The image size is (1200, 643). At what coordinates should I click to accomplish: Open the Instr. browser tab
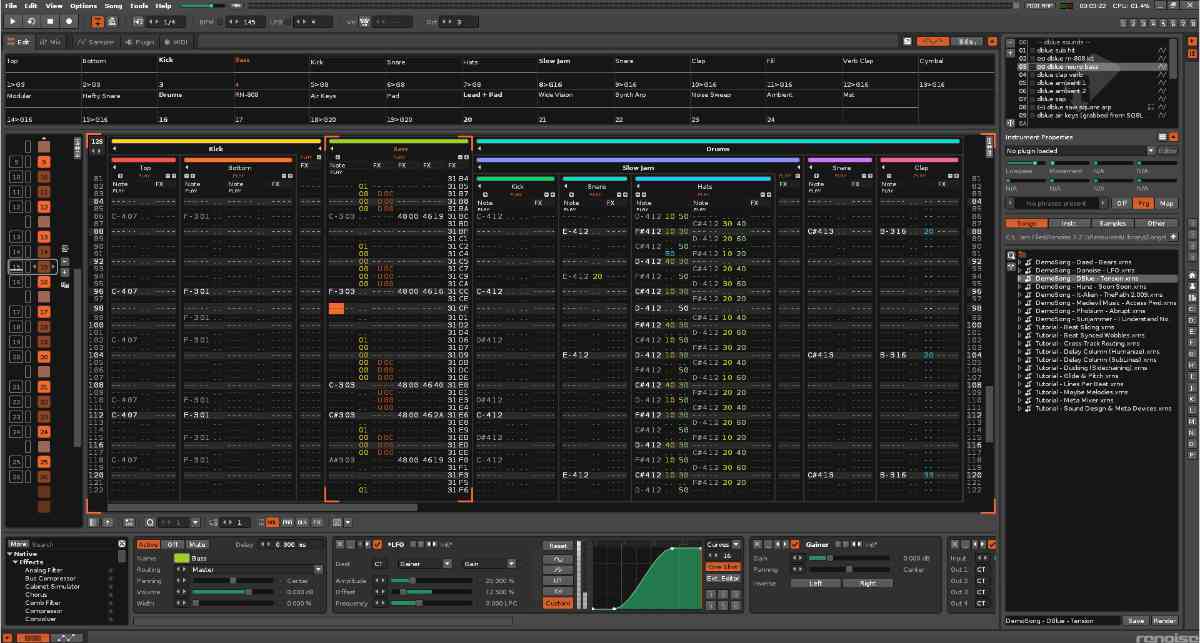(1069, 223)
